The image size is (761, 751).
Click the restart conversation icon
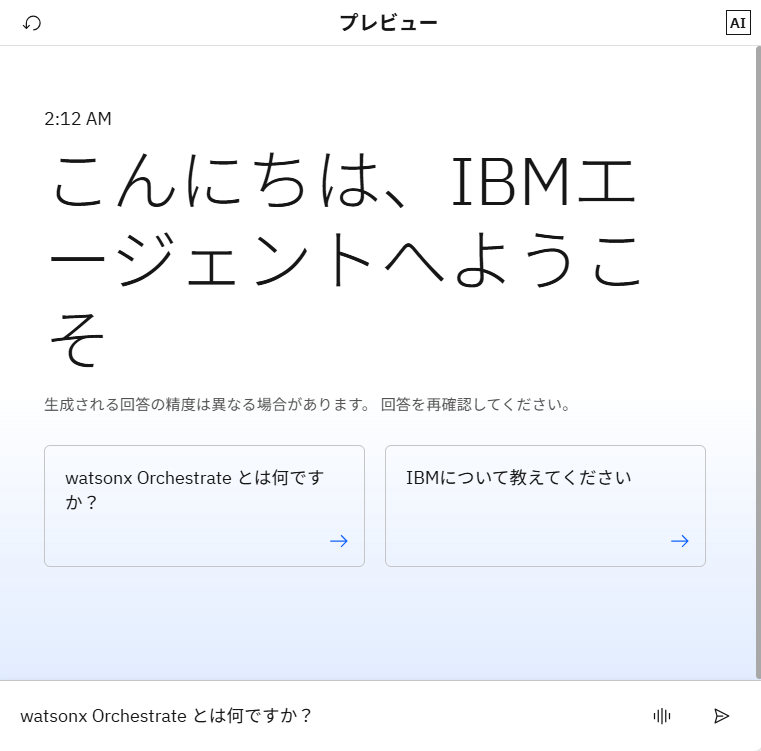pyautogui.click(x=32, y=23)
